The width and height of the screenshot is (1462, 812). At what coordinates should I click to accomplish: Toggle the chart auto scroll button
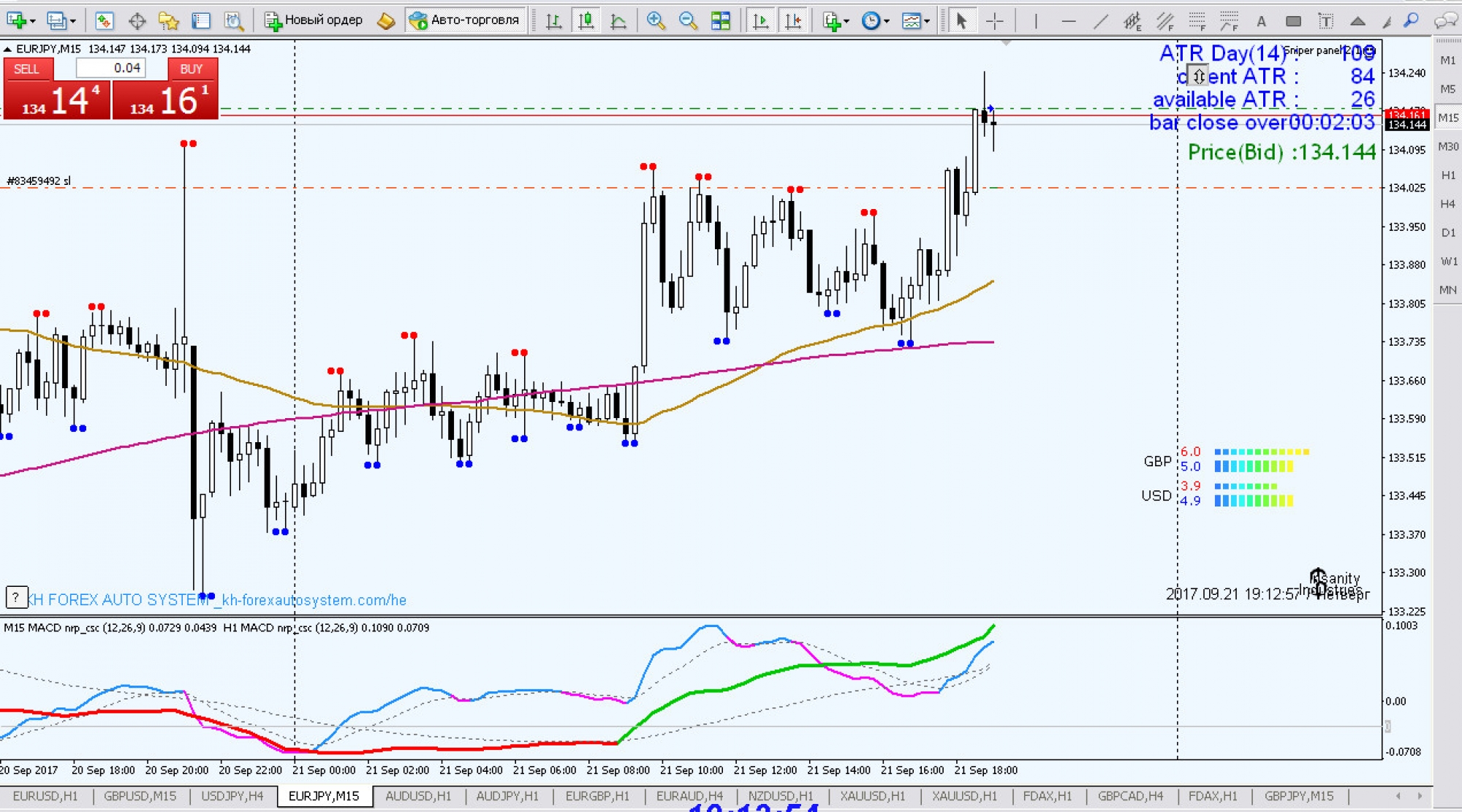pyautogui.click(x=760, y=20)
